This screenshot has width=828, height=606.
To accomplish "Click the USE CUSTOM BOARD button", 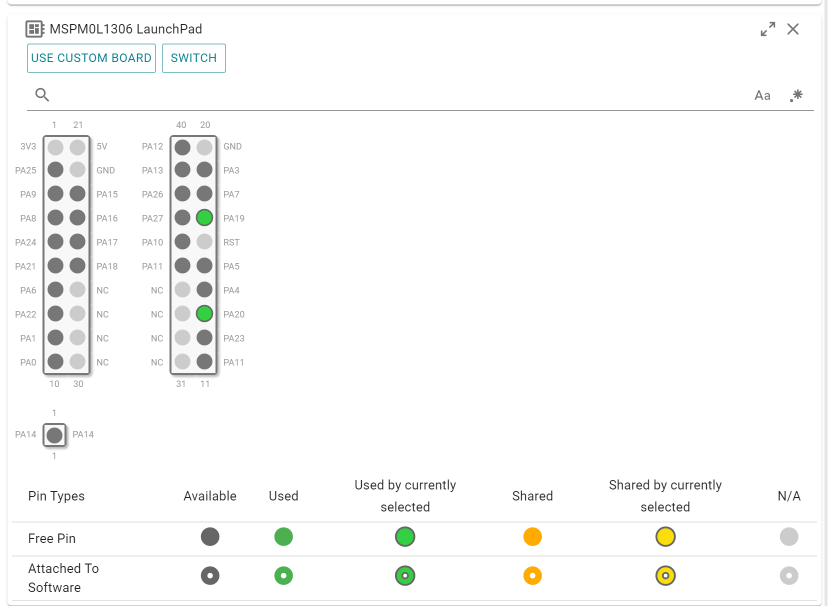I will click(x=91, y=58).
